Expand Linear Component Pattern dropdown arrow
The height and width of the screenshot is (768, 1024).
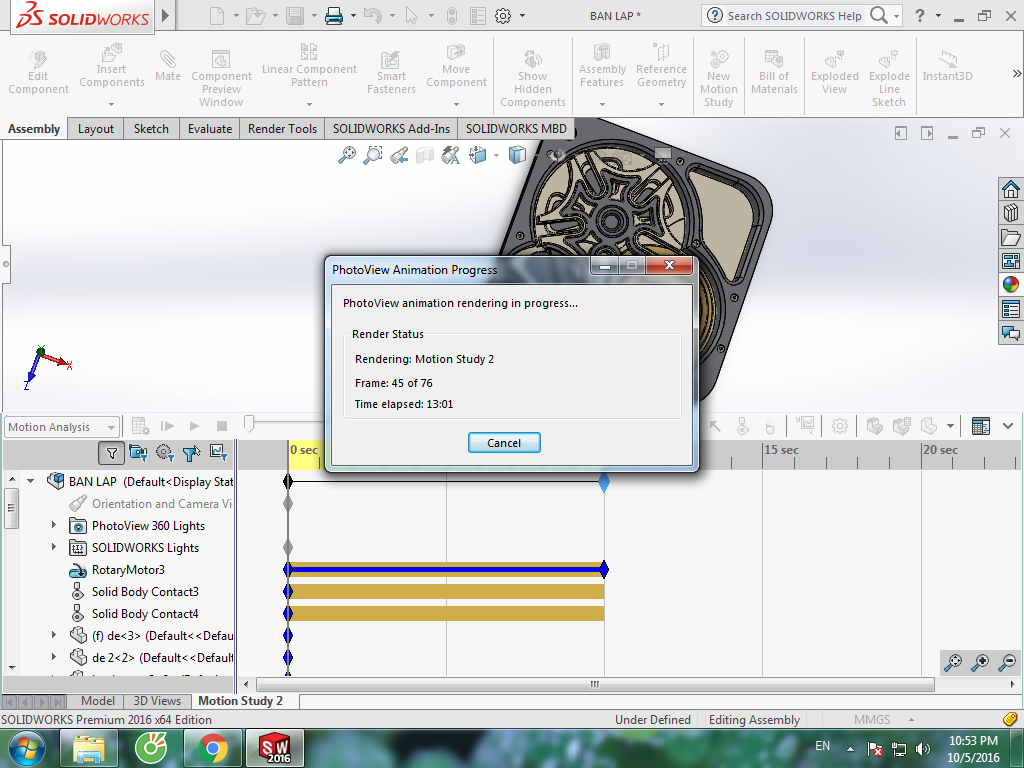coord(309,104)
